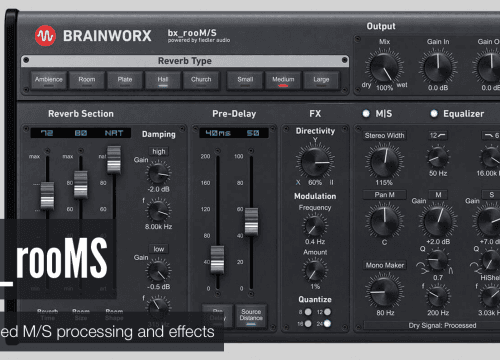Image resolution: width=500 pixels, height=360 pixels.
Task: Choose the Plate reverb type
Action: (x=125, y=80)
